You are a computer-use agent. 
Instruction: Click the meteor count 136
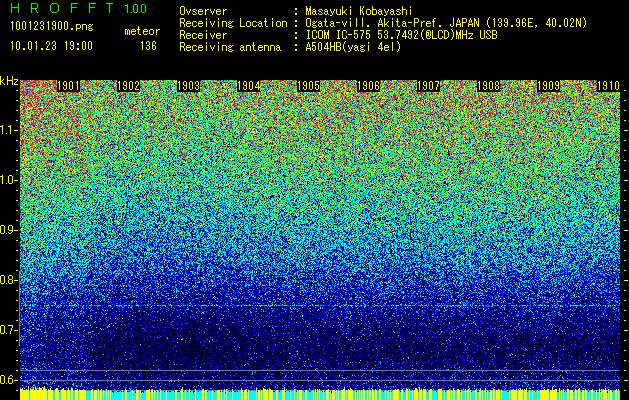(x=148, y=46)
